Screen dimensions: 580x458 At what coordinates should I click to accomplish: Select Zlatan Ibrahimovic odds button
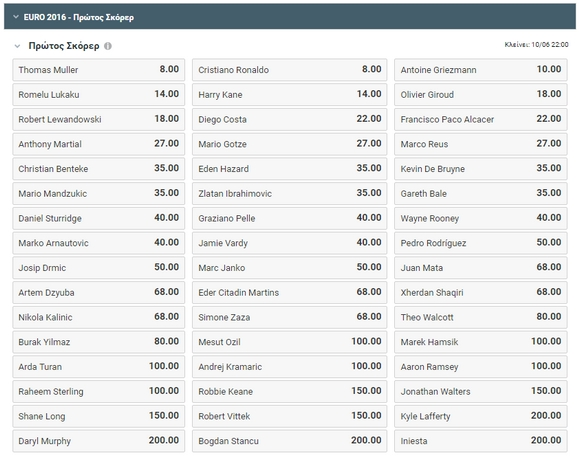click(x=289, y=193)
